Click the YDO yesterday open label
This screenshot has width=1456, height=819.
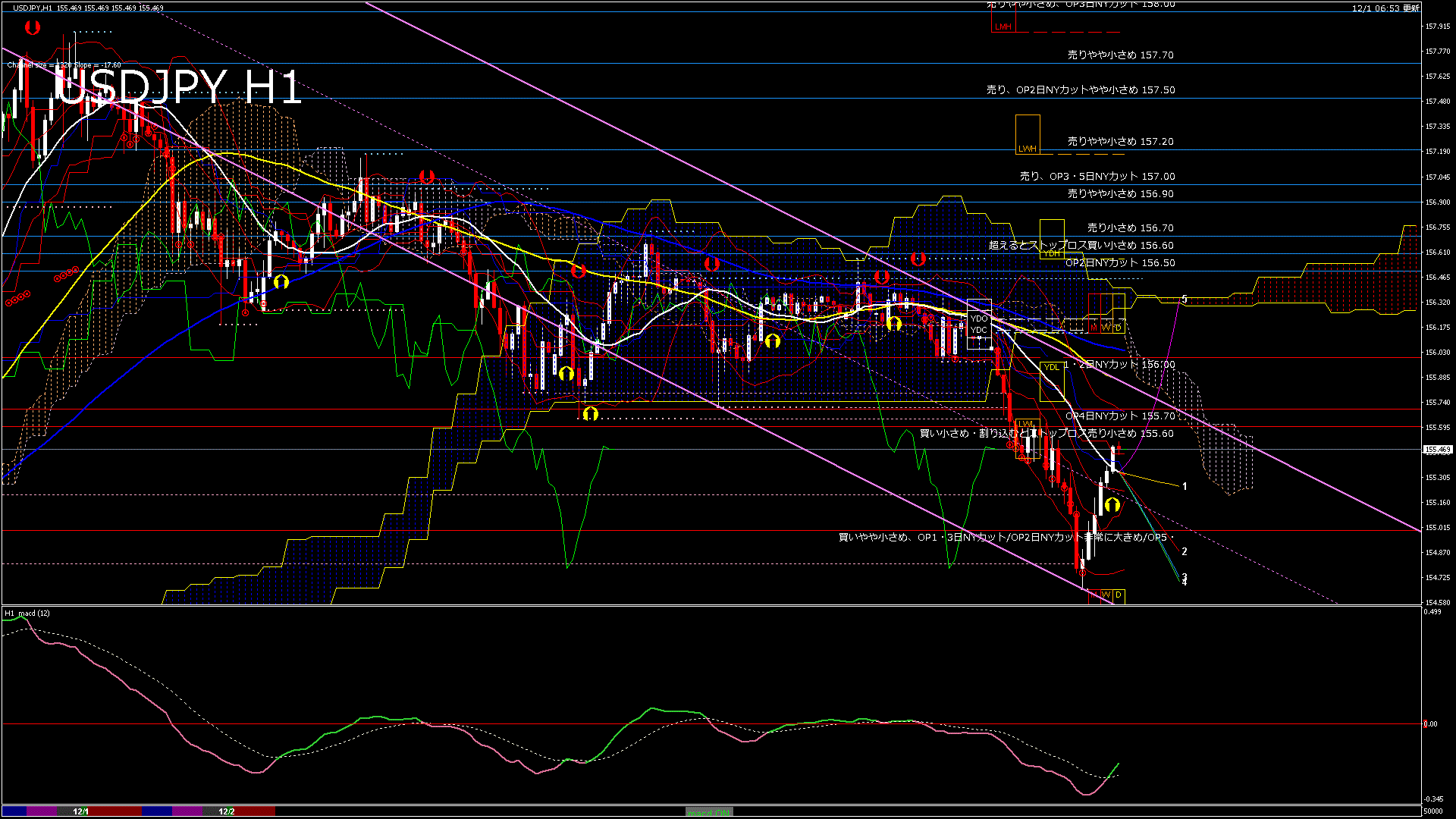point(979,318)
